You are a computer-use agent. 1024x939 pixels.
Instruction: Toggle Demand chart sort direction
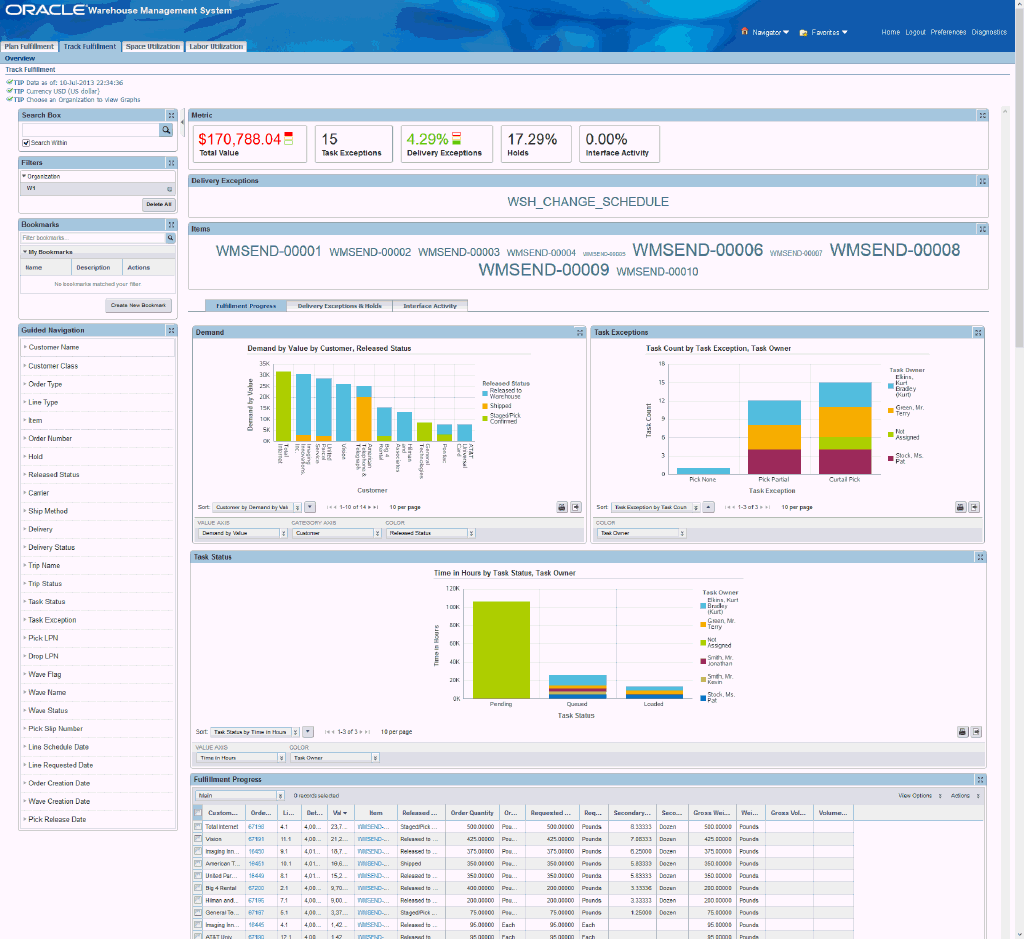click(x=310, y=507)
